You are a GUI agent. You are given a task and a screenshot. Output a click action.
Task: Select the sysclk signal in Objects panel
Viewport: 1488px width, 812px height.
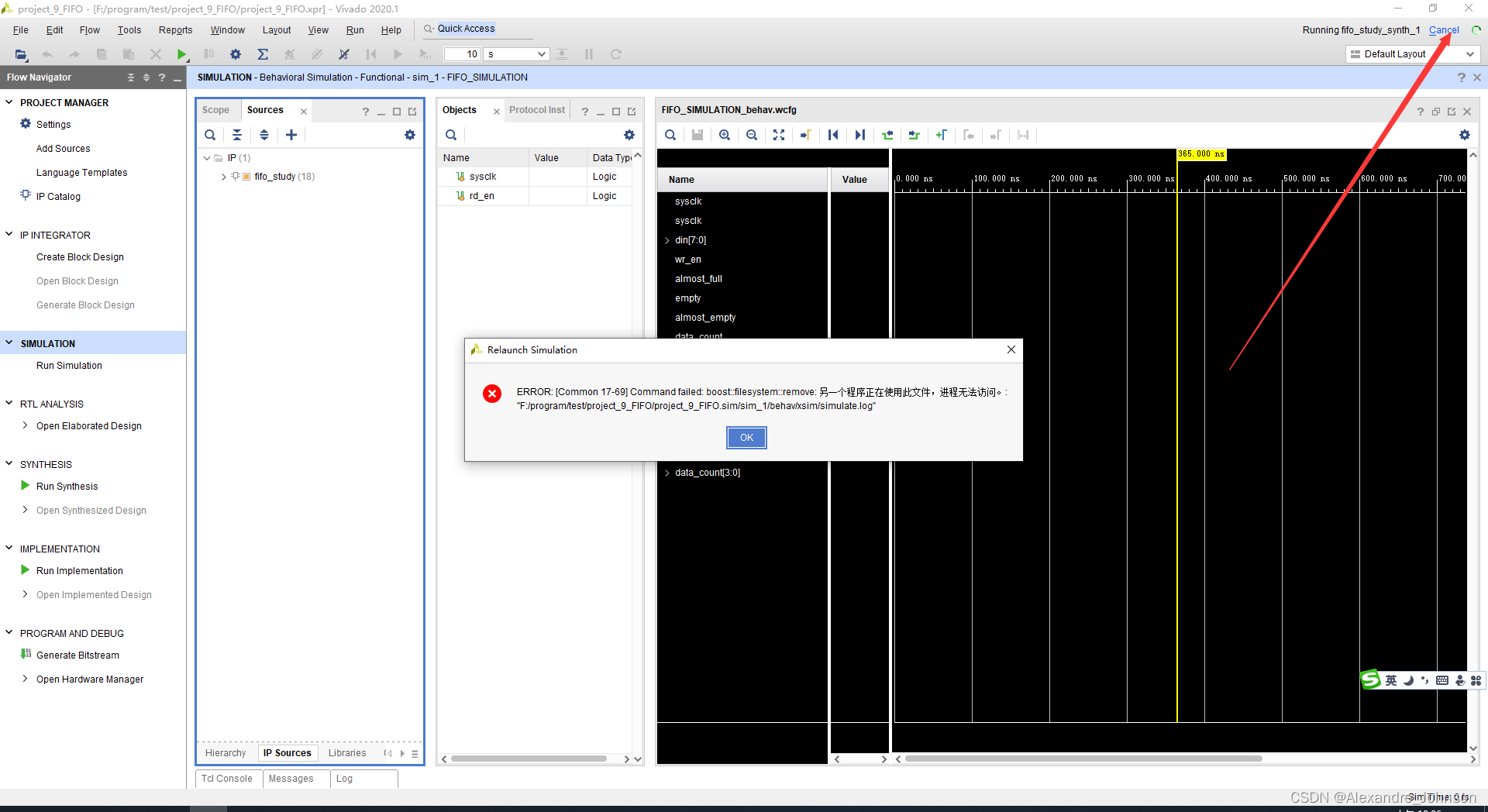pos(482,176)
